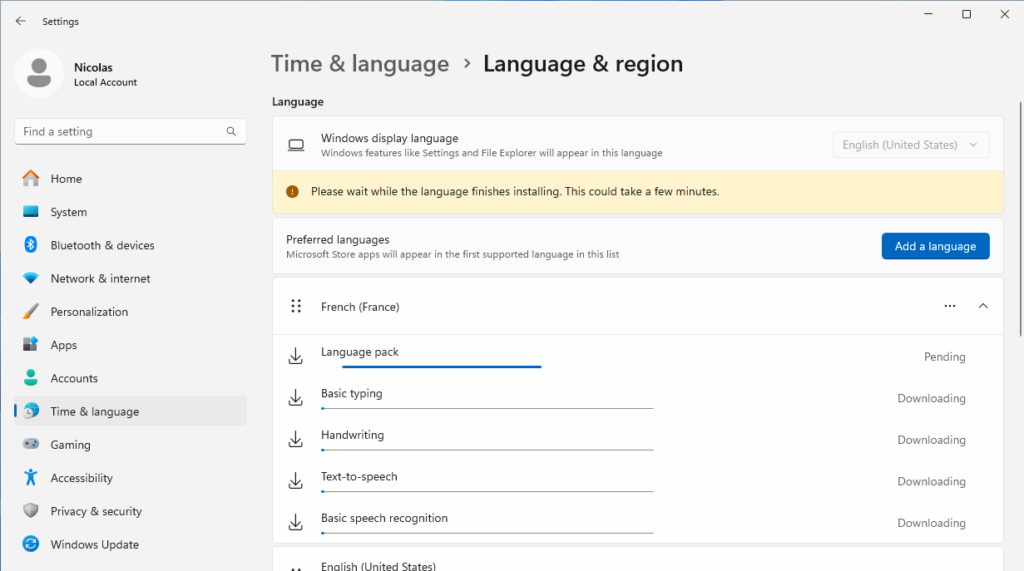Open System settings
The width and height of the screenshot is (1024, 571).
pos(131,212)
